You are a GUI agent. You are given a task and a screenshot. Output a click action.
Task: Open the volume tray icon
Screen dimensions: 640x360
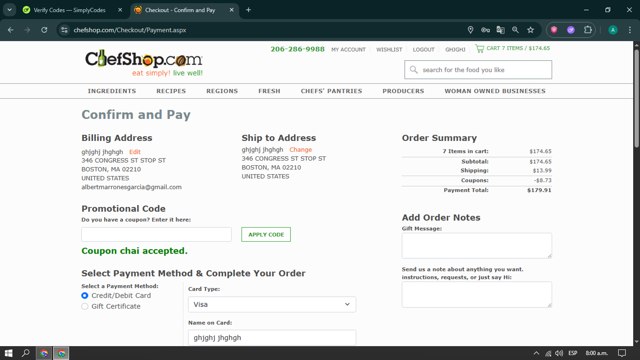point(559,353)
